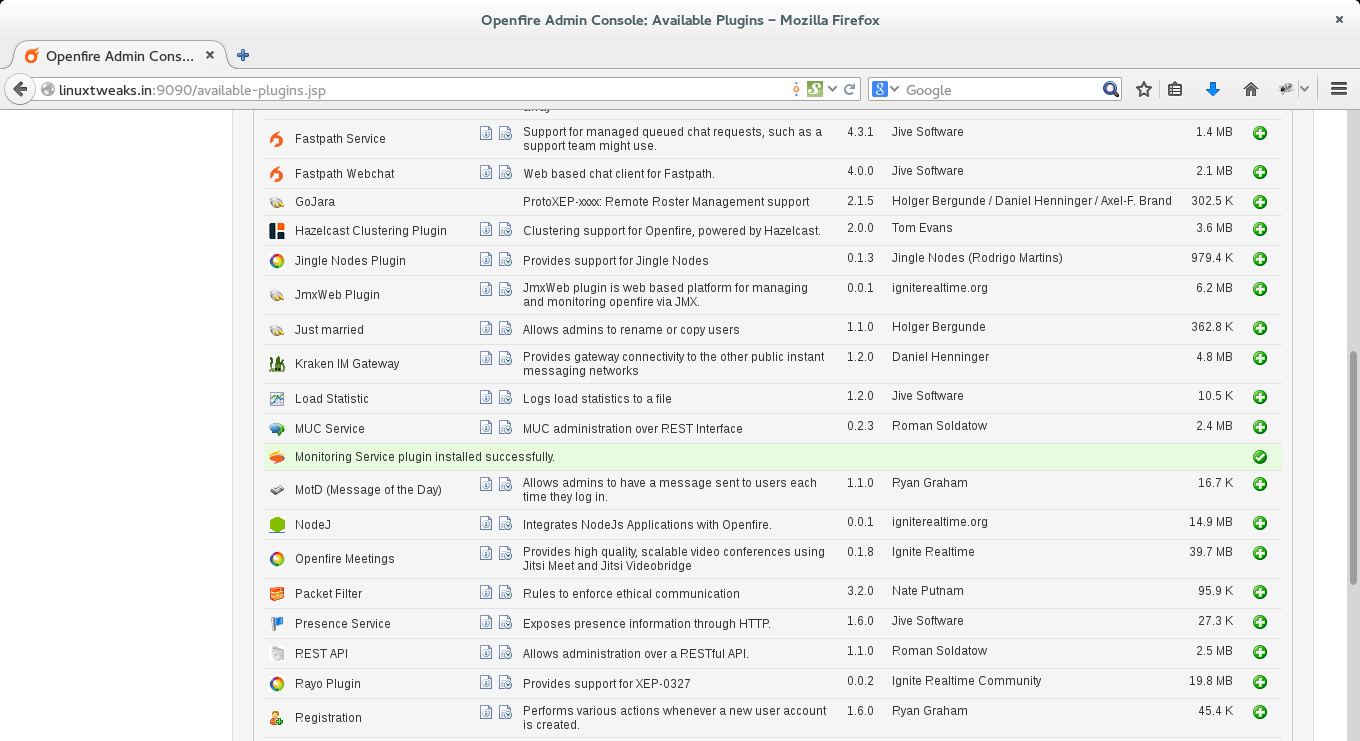Open changelog icon for Jingle Nodes Plugin
1360x741 pixels.
505,259
